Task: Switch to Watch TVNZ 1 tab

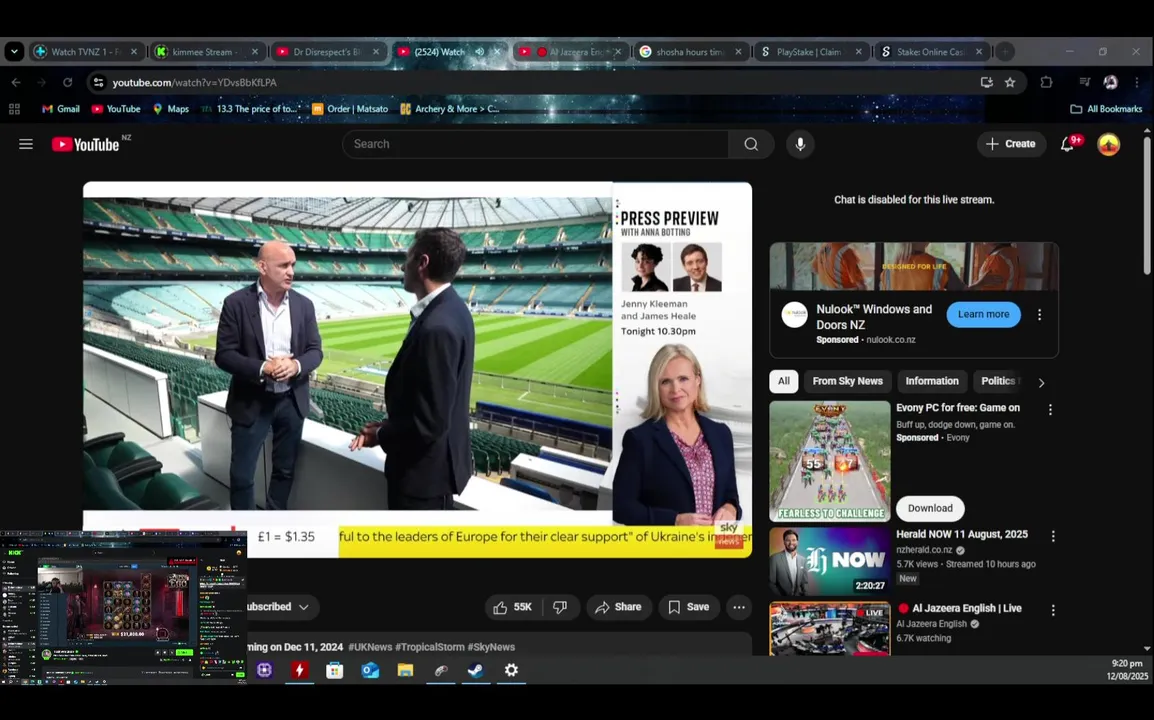Action: [x=86, y=52]
